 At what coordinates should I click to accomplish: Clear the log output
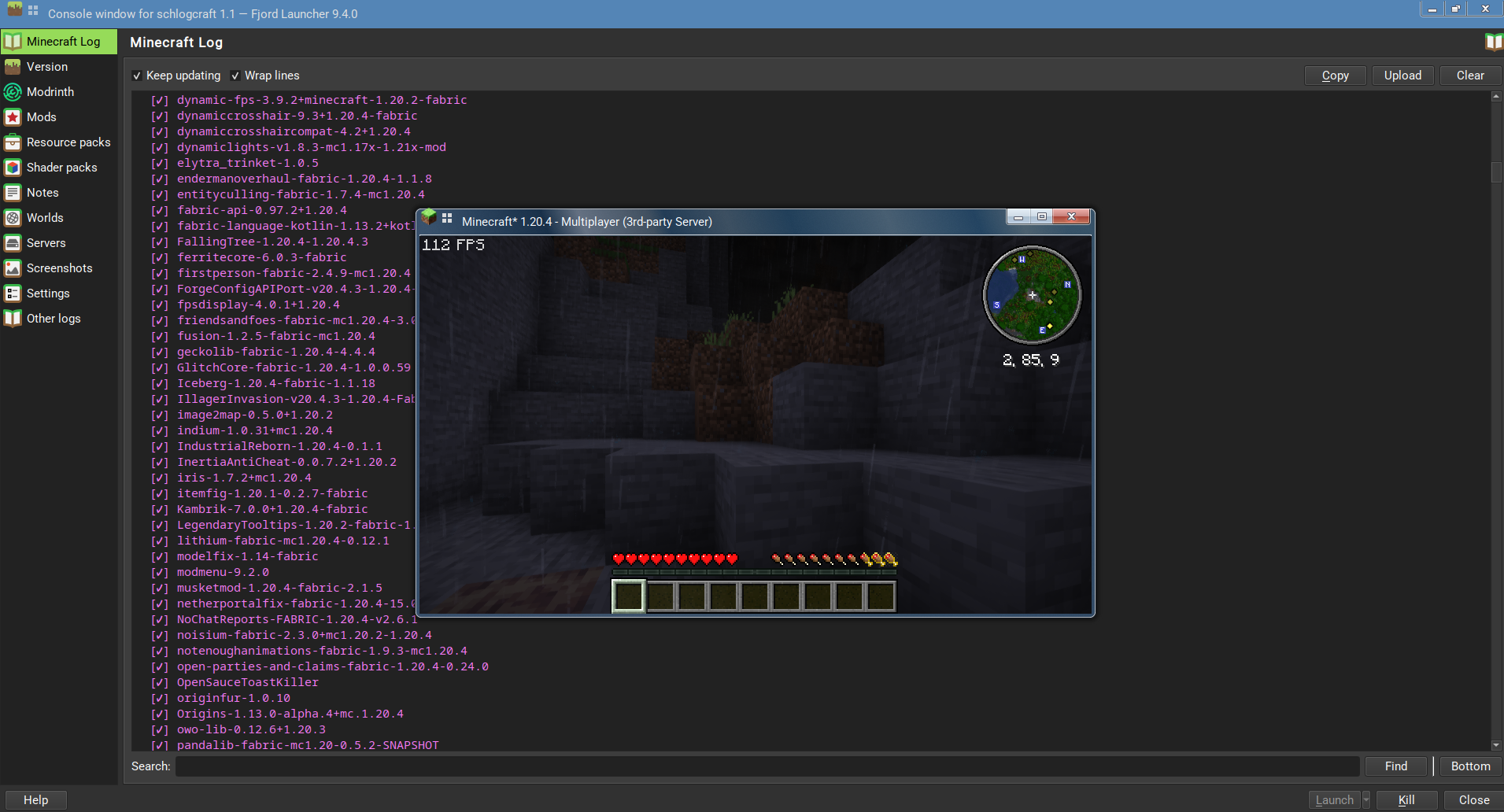(1470, 76)
